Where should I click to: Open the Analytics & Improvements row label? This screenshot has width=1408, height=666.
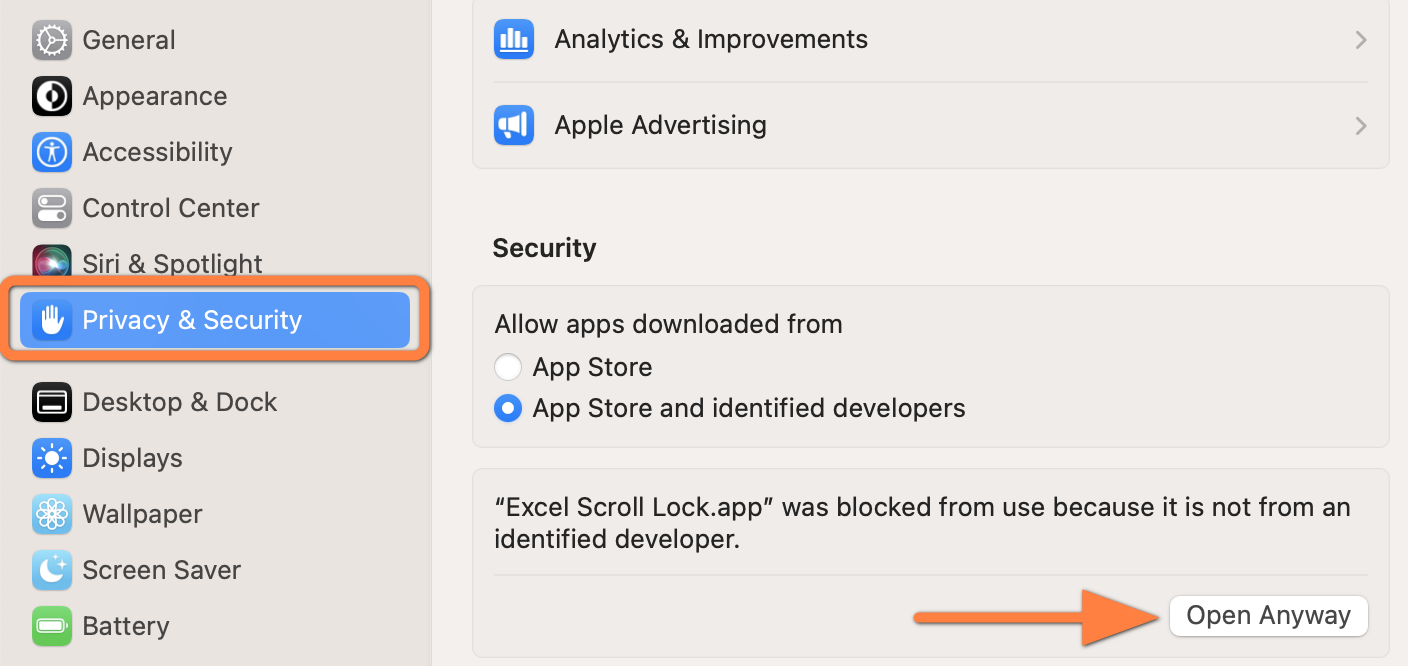(x=711, y=40)
